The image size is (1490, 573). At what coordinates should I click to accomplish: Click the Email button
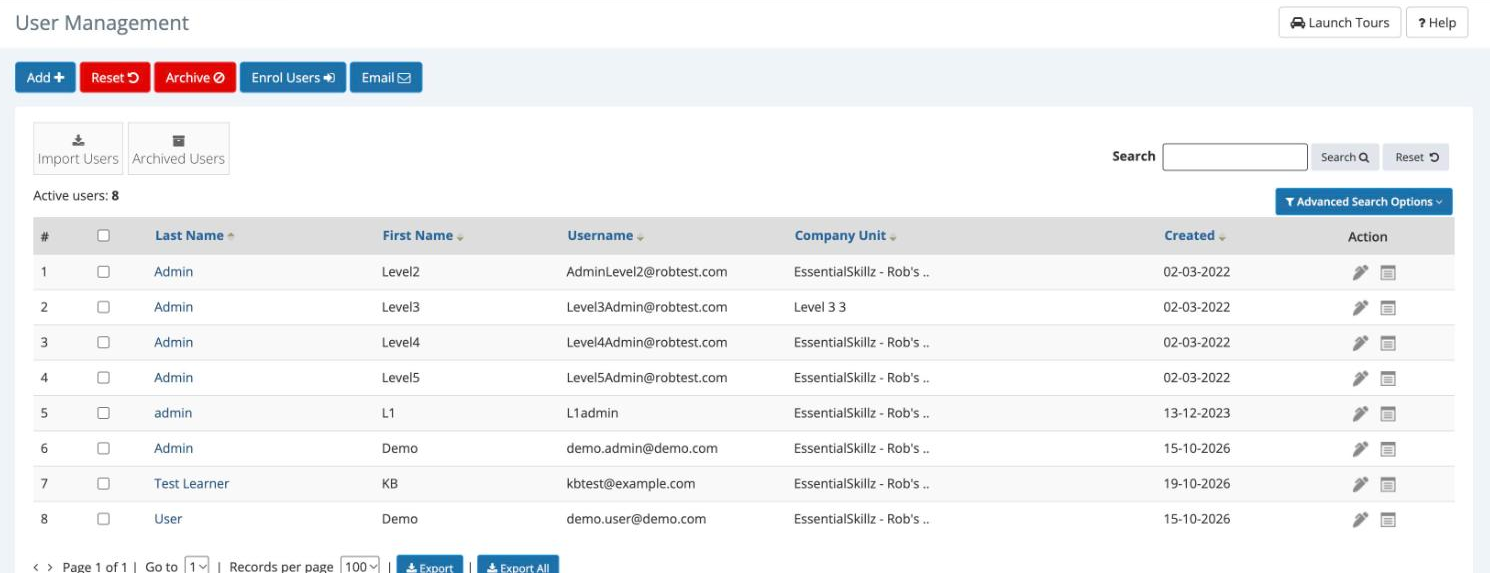pyautogui.click(x=386, y=78)
